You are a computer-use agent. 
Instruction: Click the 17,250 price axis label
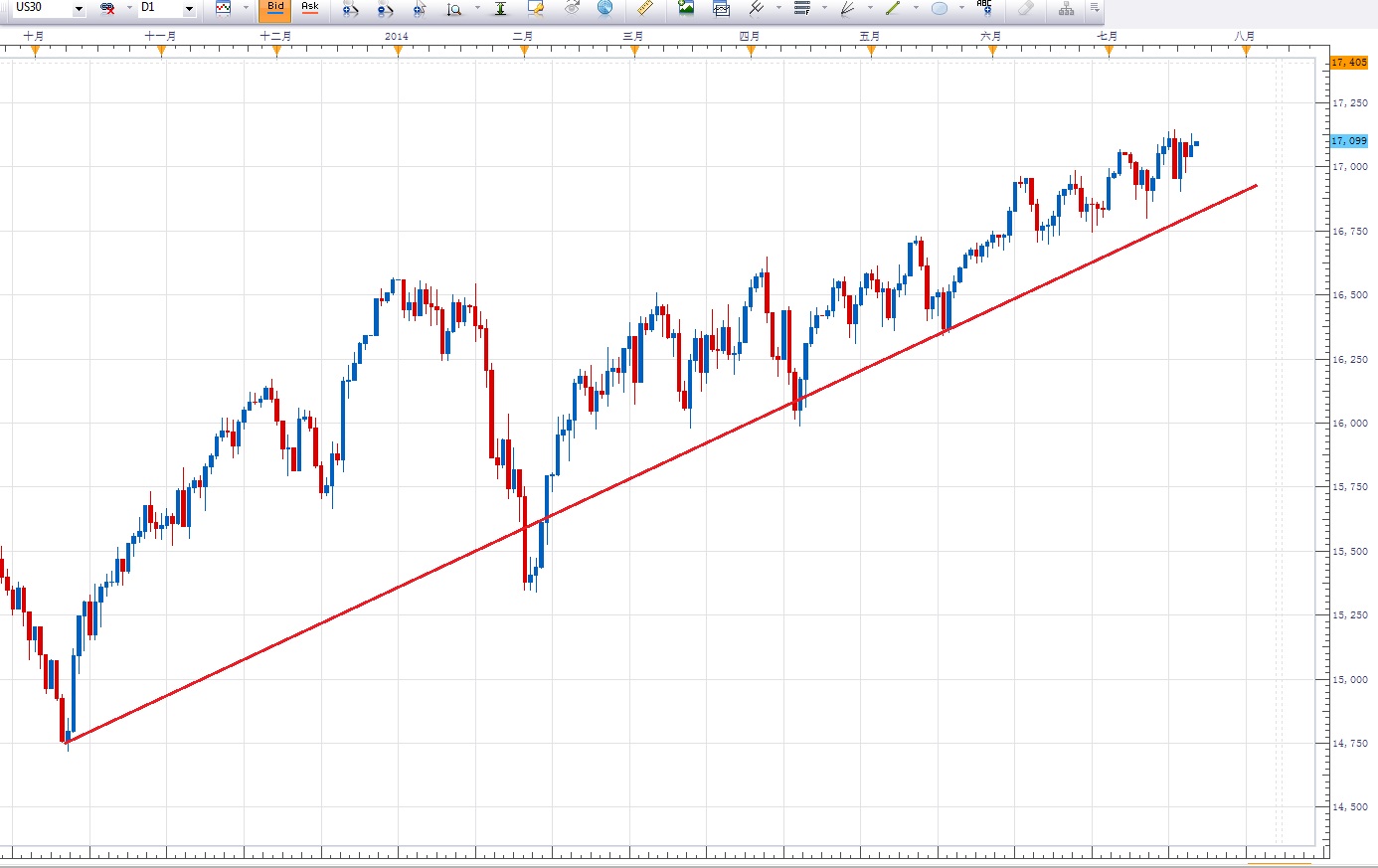click(1350, 103)
